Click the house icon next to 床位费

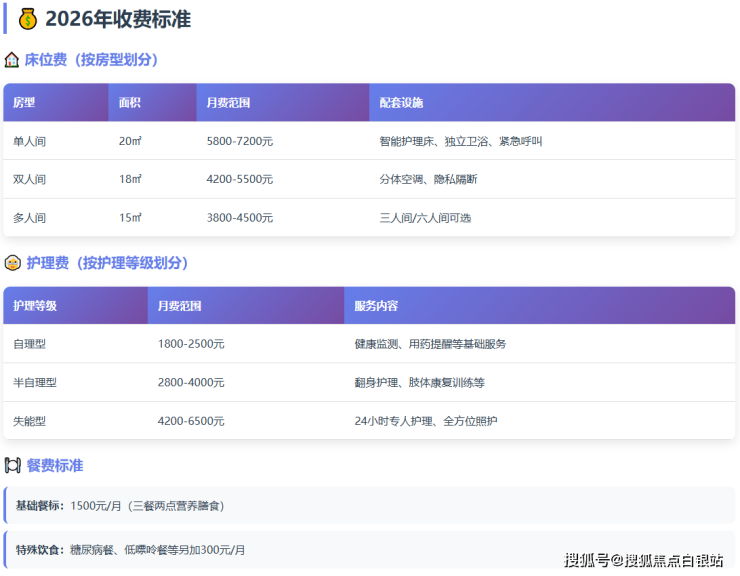(x=12, y=60)
